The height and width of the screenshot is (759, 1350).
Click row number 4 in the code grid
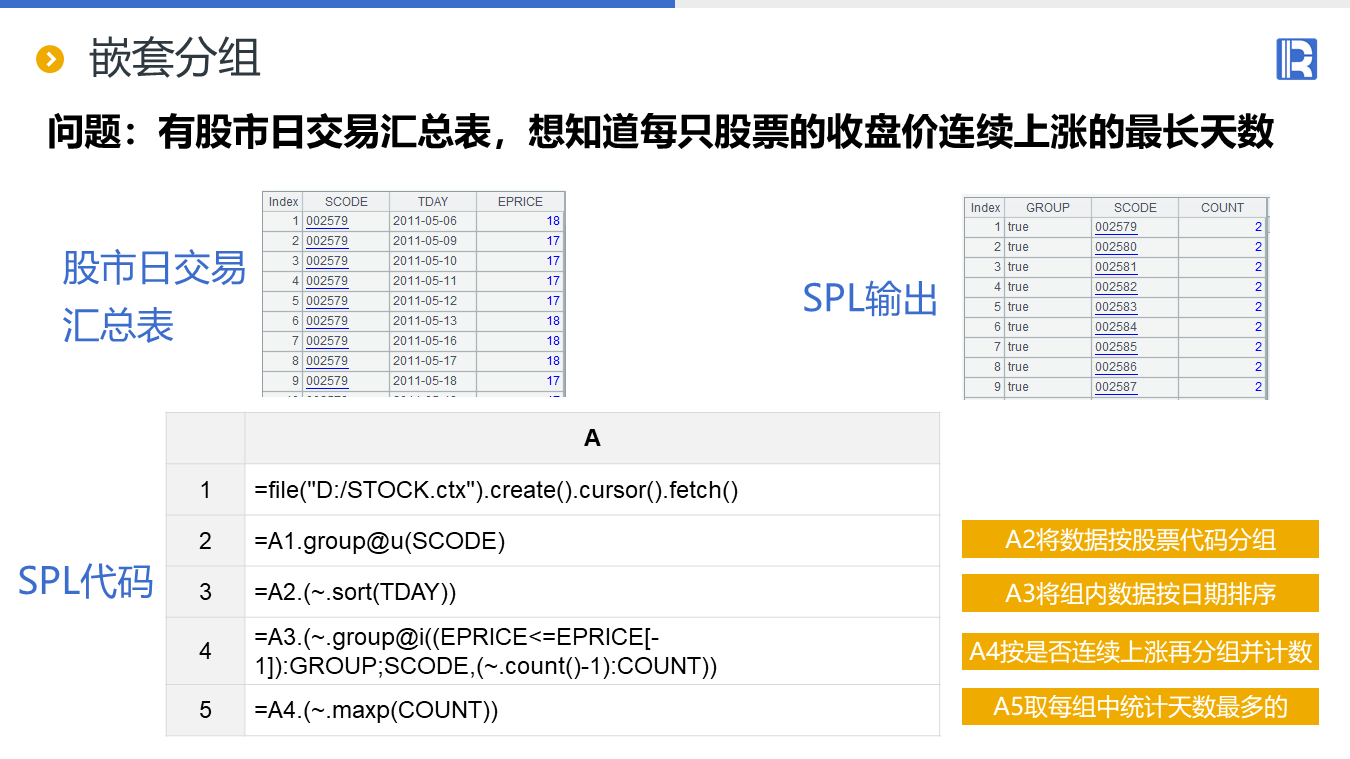click(x=205, y=651)
